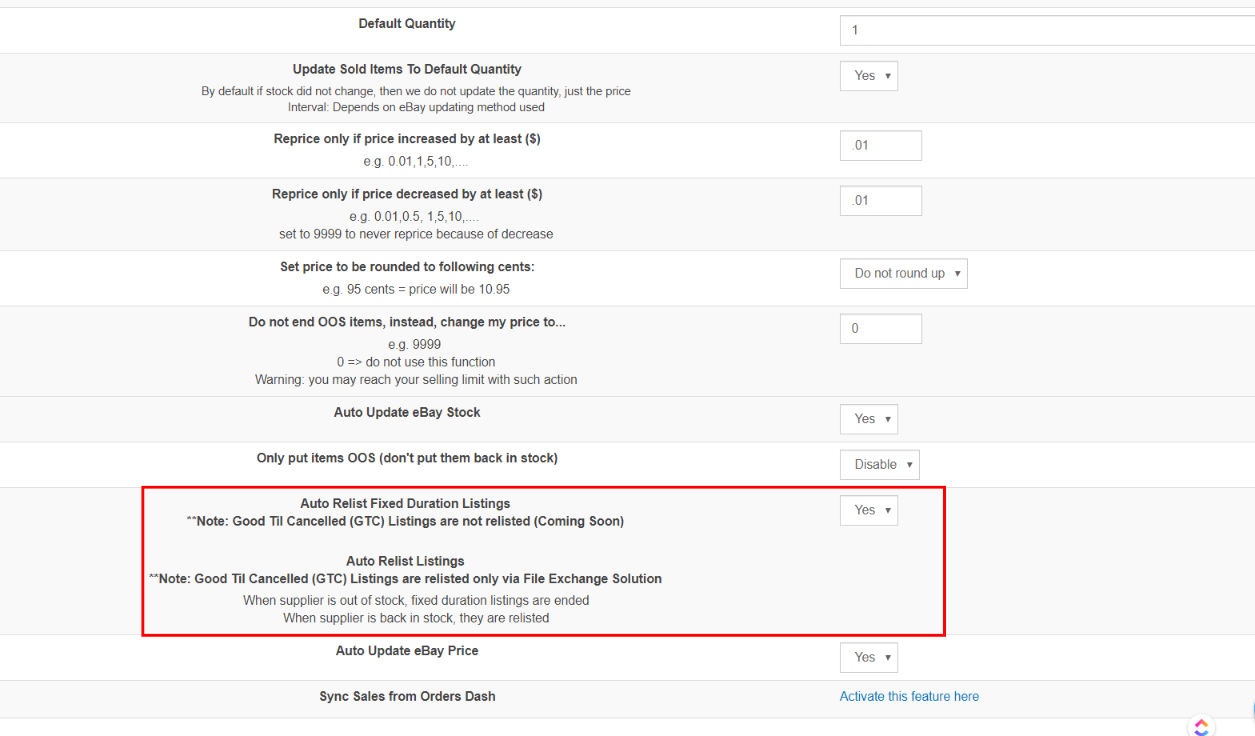Screen dimensions: 1255x736
Task: Select the Default Quantity label
Action: tap(407, 23)
